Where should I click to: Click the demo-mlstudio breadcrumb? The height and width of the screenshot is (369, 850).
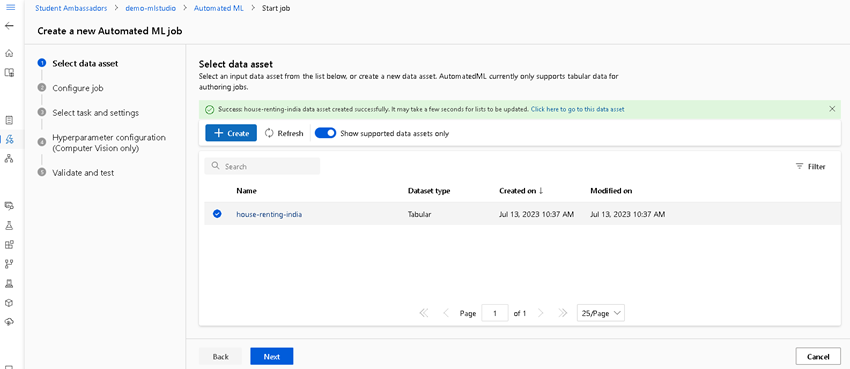150,8
